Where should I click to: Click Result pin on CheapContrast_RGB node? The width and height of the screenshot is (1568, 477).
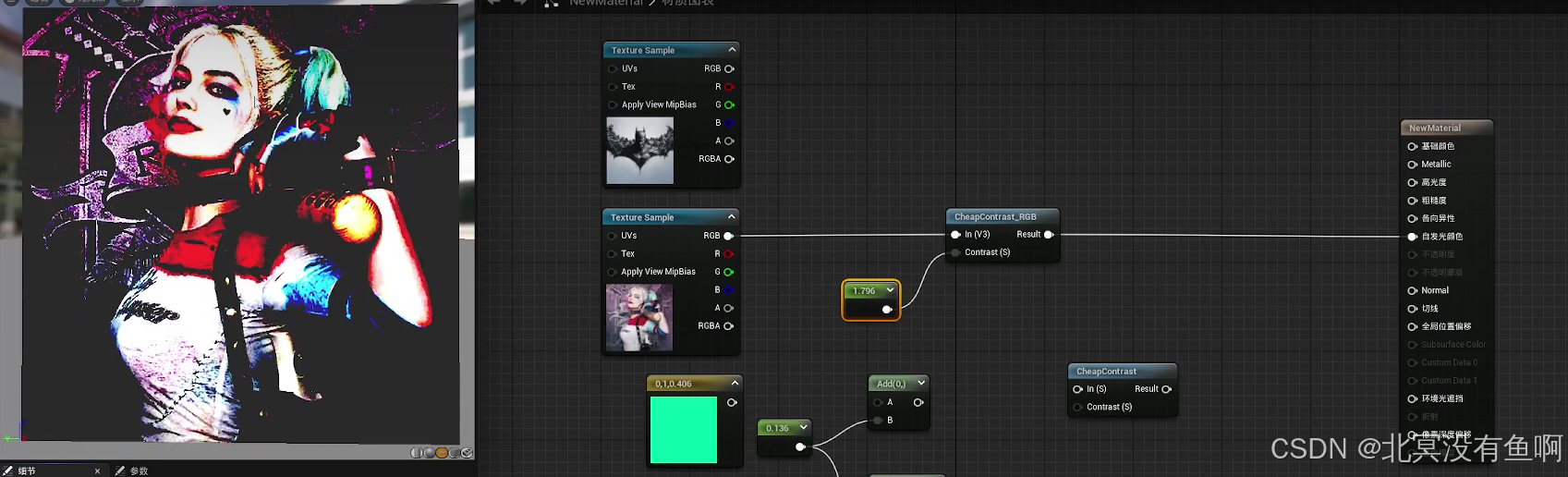(x=1049, y=235)
